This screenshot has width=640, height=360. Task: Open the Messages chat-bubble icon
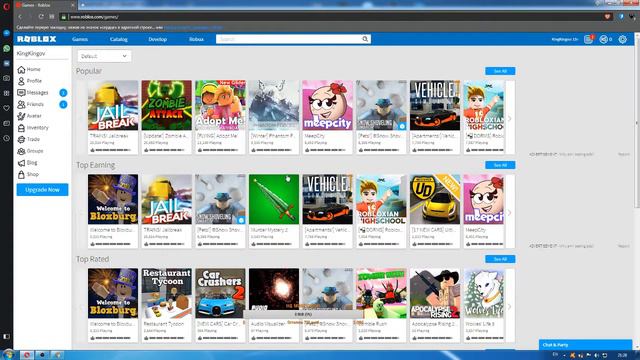coord(21,93)
